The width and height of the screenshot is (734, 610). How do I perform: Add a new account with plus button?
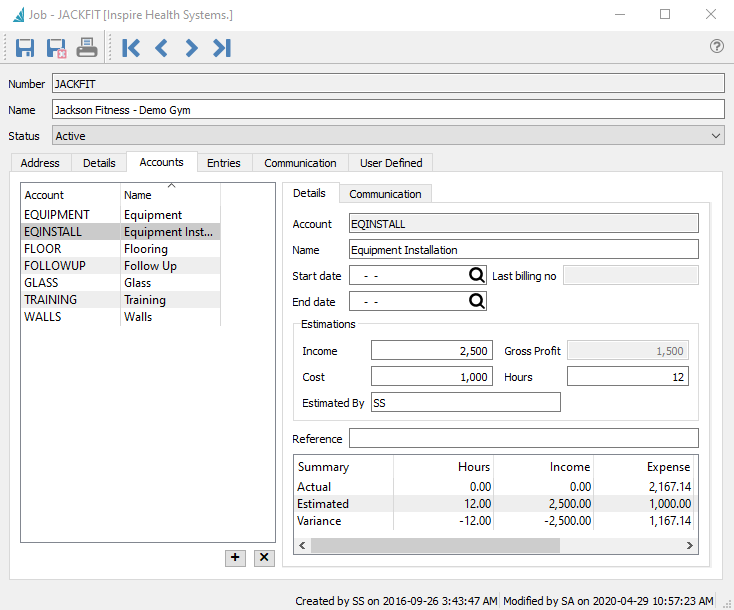236,558
